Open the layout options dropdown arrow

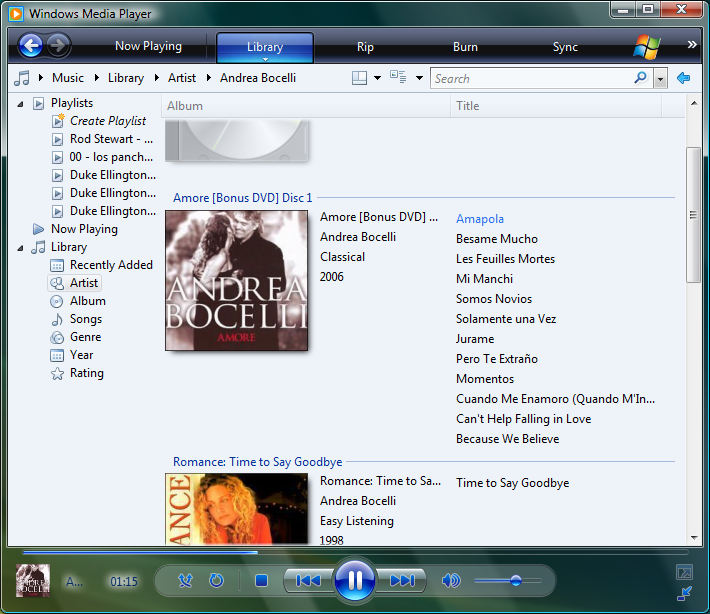(377, 78)
